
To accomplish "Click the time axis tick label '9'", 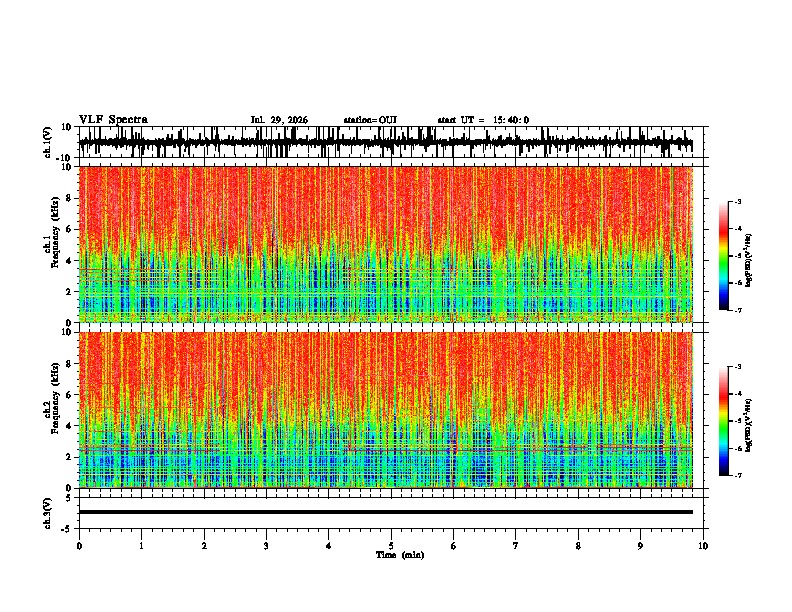I will 640,546.
